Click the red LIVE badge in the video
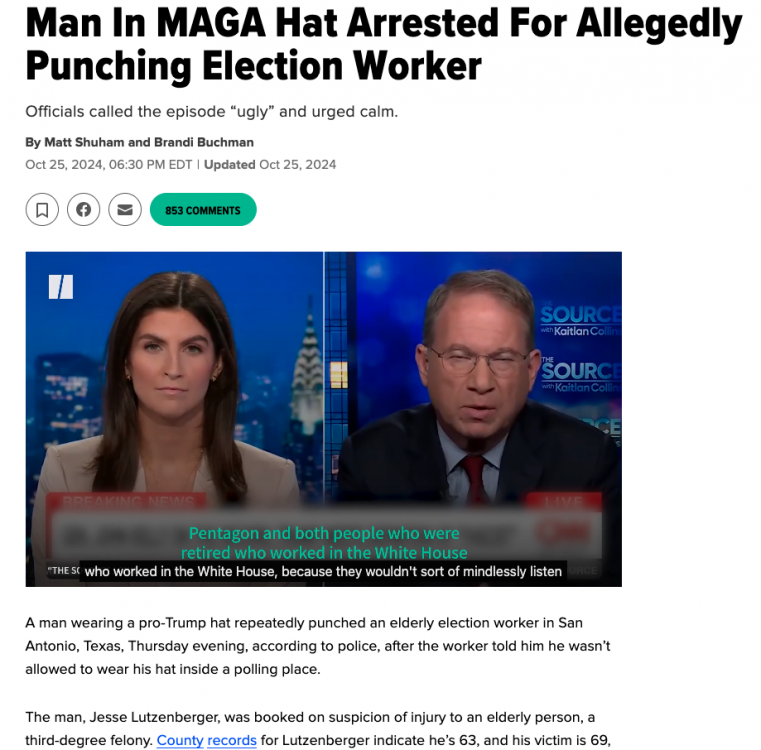The image size is (761, 750). coord(564,501)
